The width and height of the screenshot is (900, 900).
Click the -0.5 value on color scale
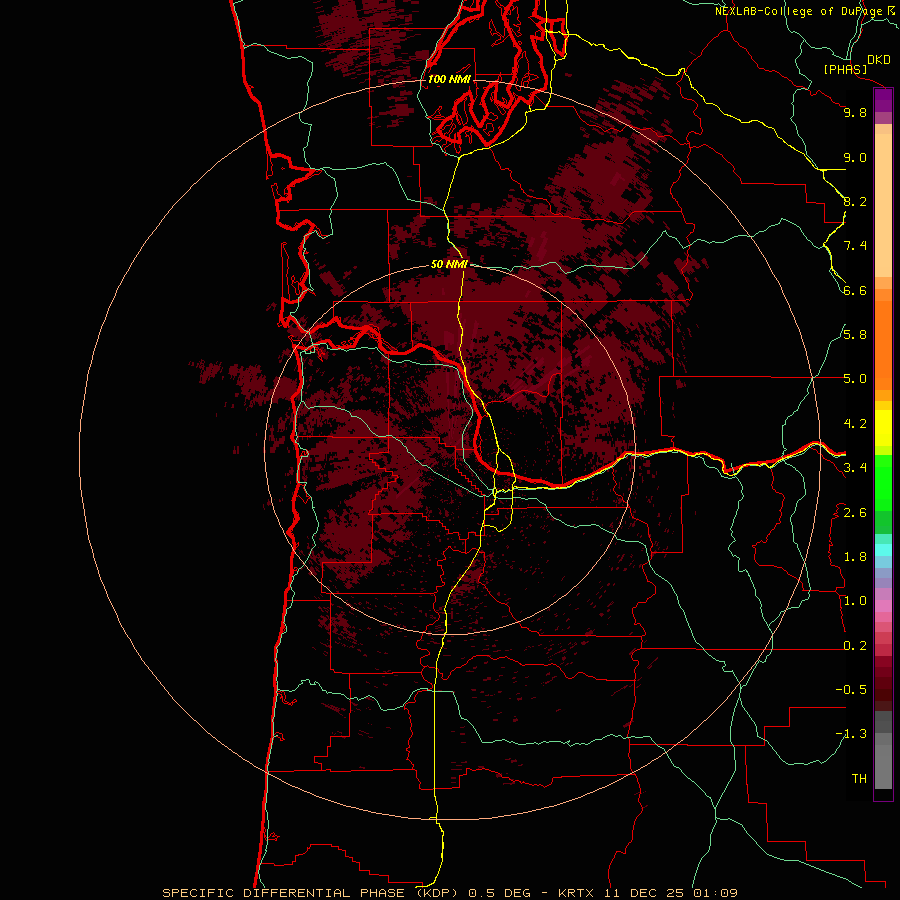pos(851,690)
